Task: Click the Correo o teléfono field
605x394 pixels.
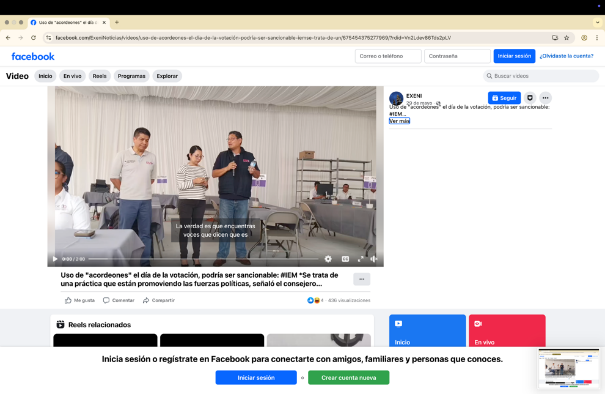Action: click(x=388, y=56)
